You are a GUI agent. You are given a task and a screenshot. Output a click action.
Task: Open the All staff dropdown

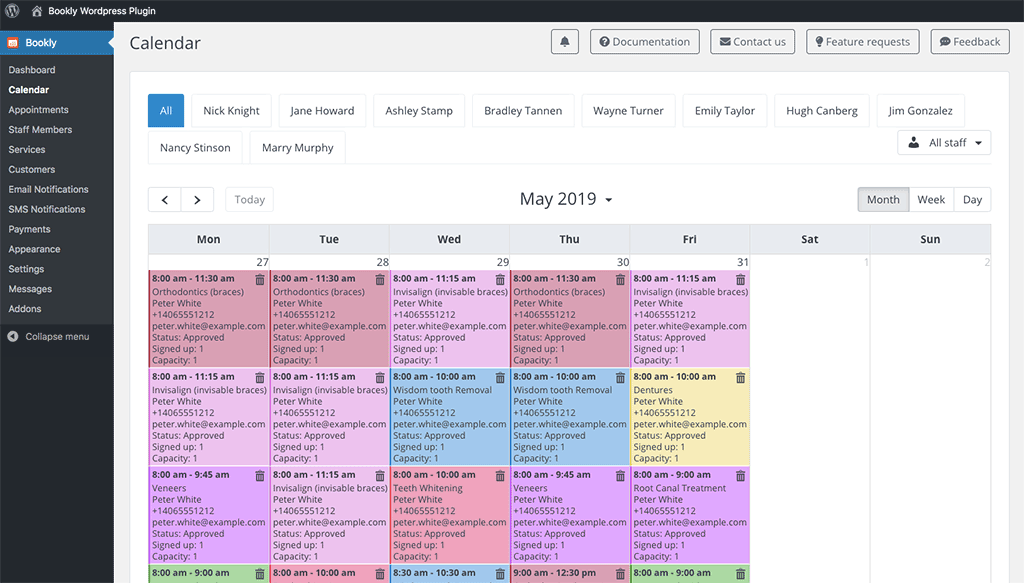click(944, 143)
